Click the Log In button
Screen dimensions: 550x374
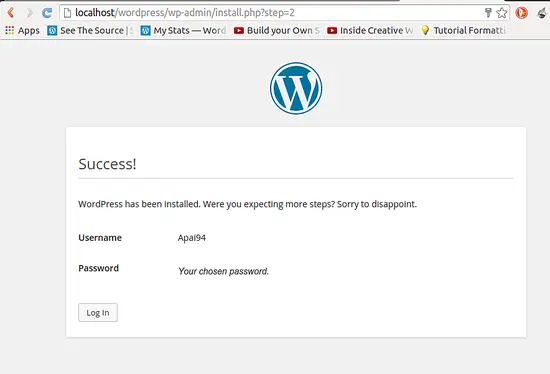click(x=98, y=312)
